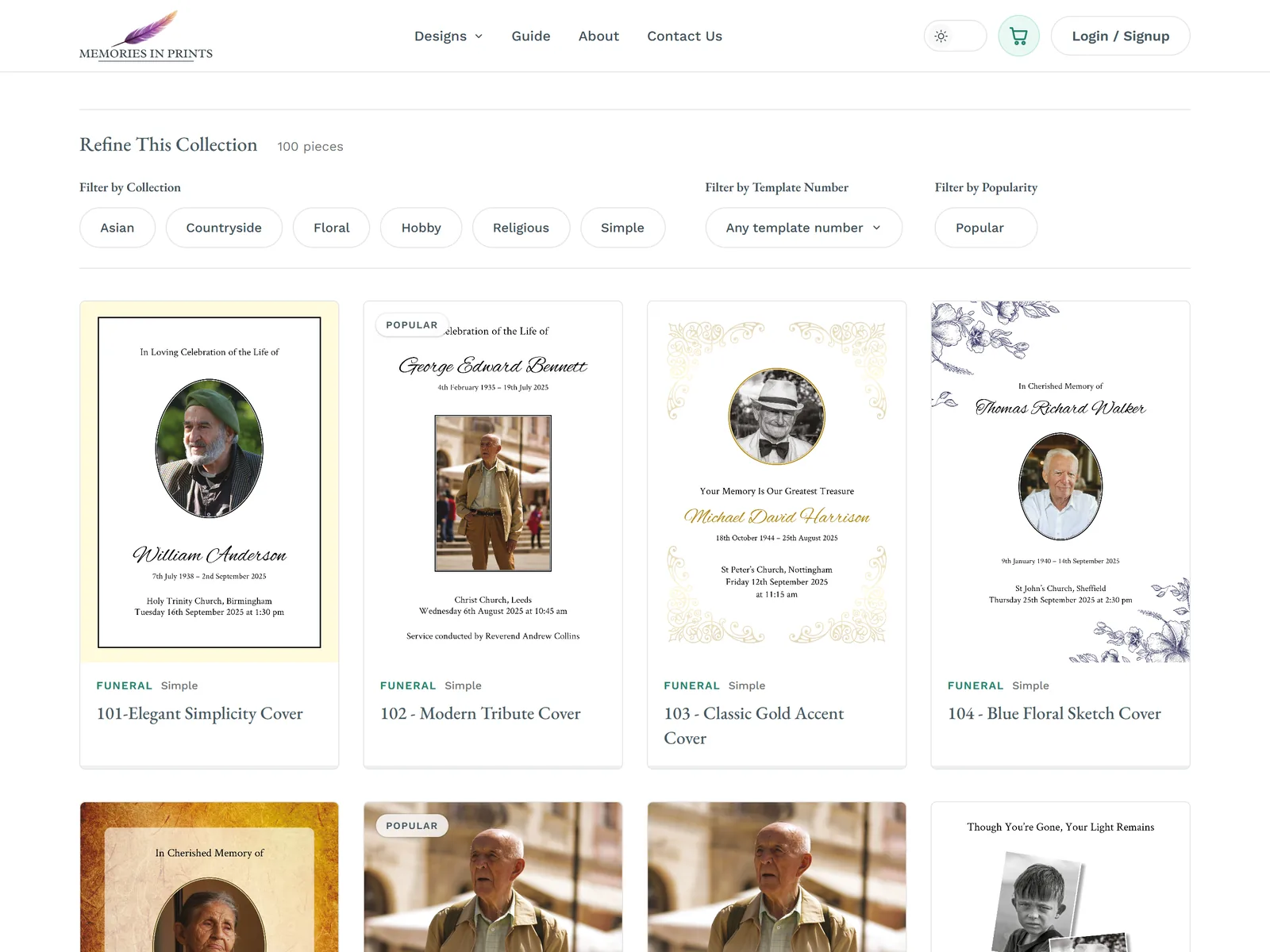Image resolution: width=1270 pixels, height=952 pixels.
Task: Open the 104 - Blue Floral Sketch Cover title
Action: coord(1054,713)
